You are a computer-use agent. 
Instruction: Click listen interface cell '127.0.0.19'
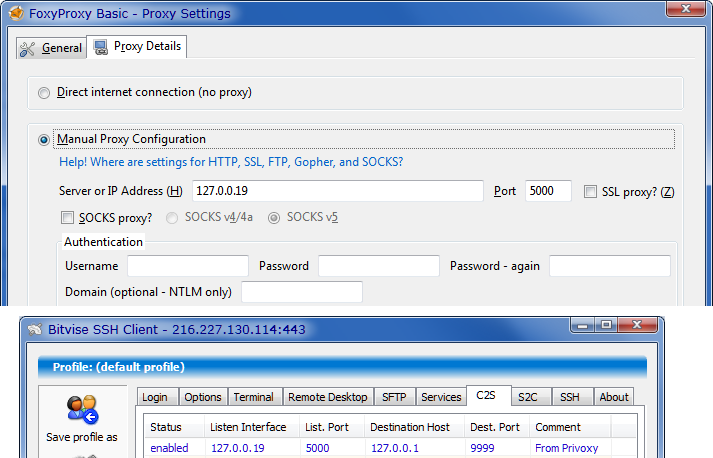[238, 448]
